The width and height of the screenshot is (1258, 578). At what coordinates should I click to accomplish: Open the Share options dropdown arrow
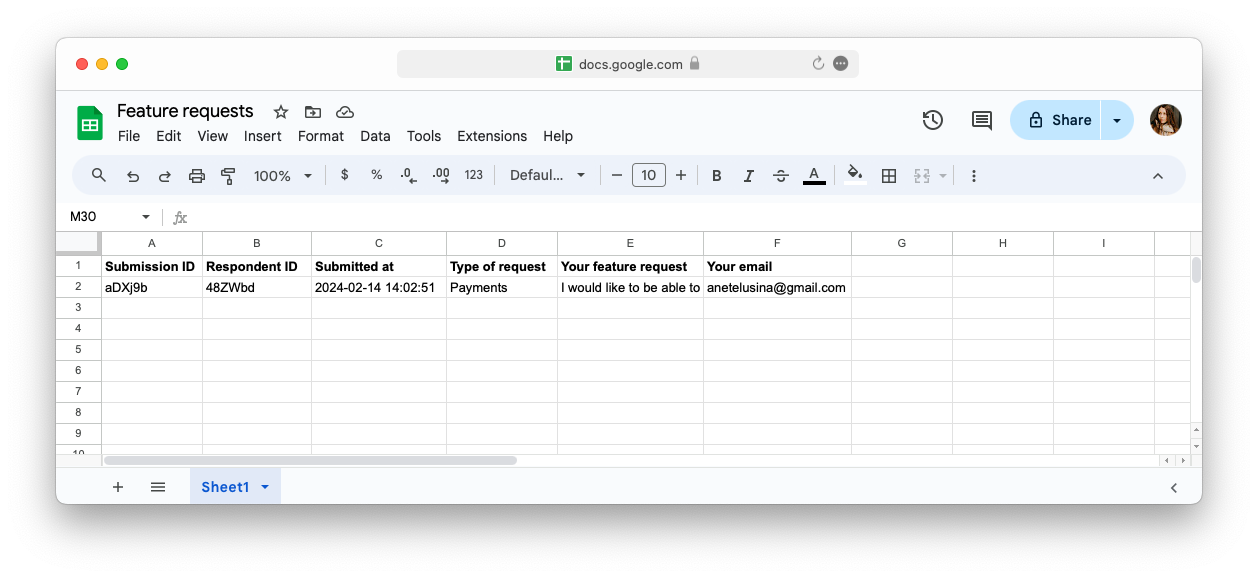(1117, 120)
